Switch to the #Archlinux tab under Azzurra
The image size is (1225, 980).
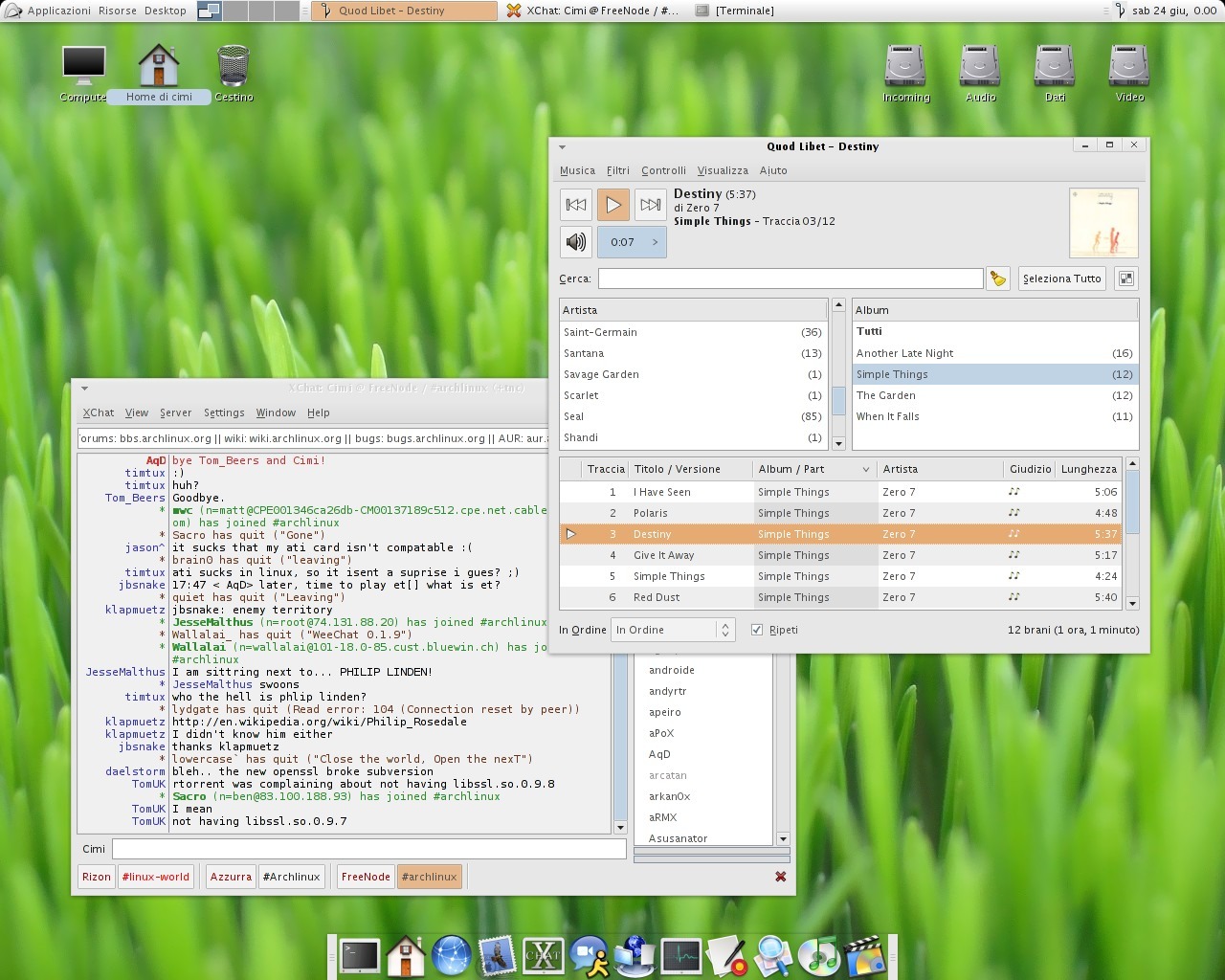pos(292,877)
